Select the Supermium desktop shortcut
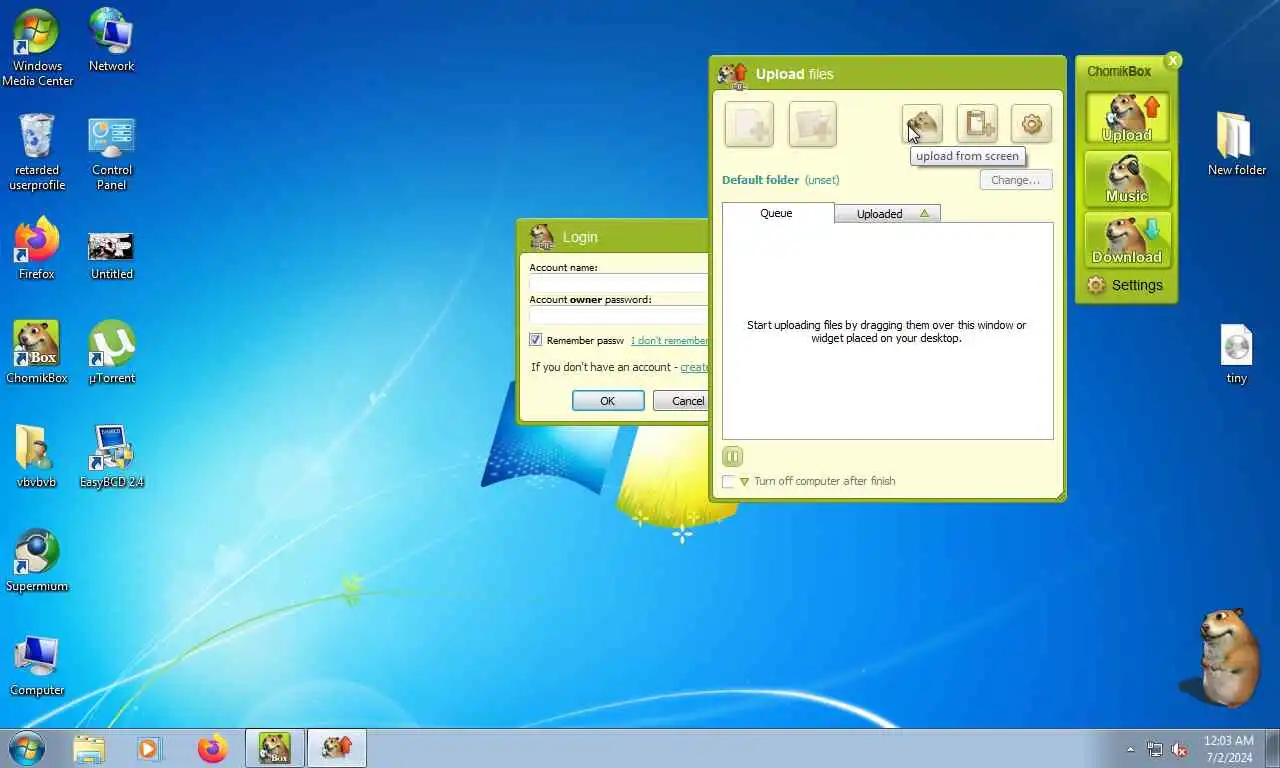 [37, 560]
